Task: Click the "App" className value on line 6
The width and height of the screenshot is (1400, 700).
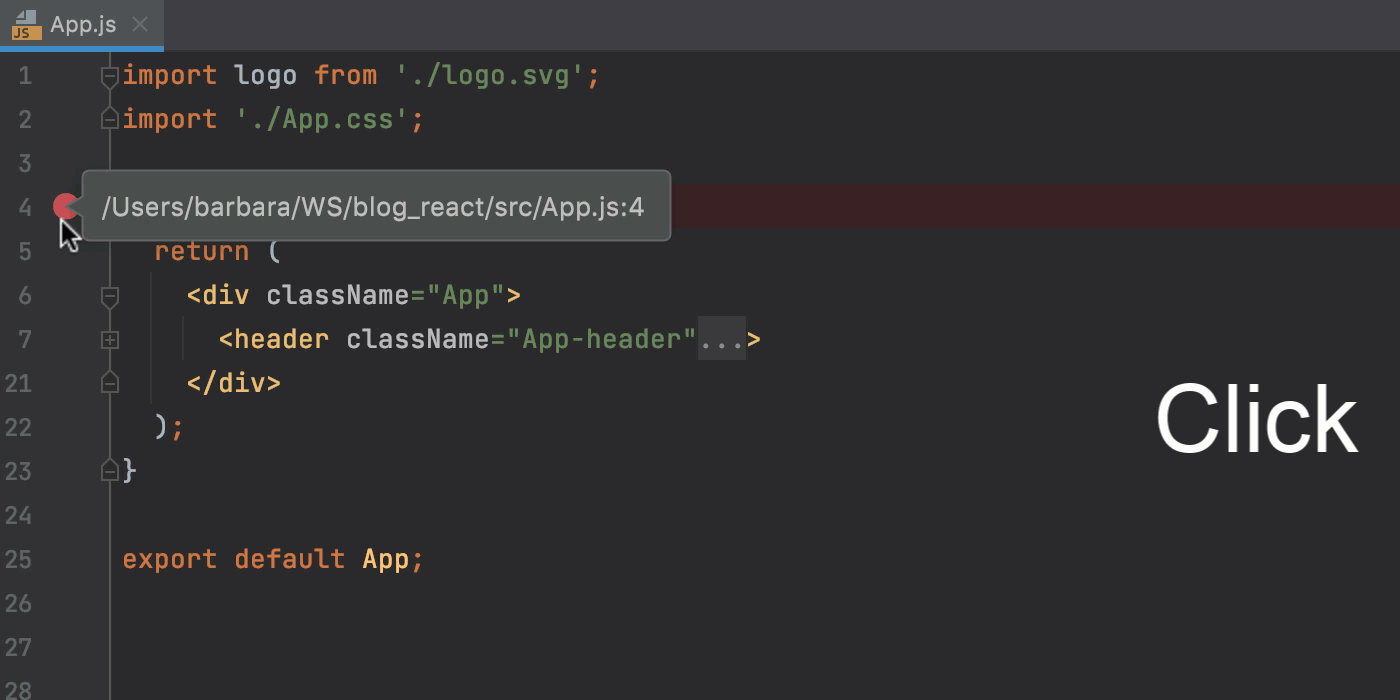Action: tap(466, 295)
